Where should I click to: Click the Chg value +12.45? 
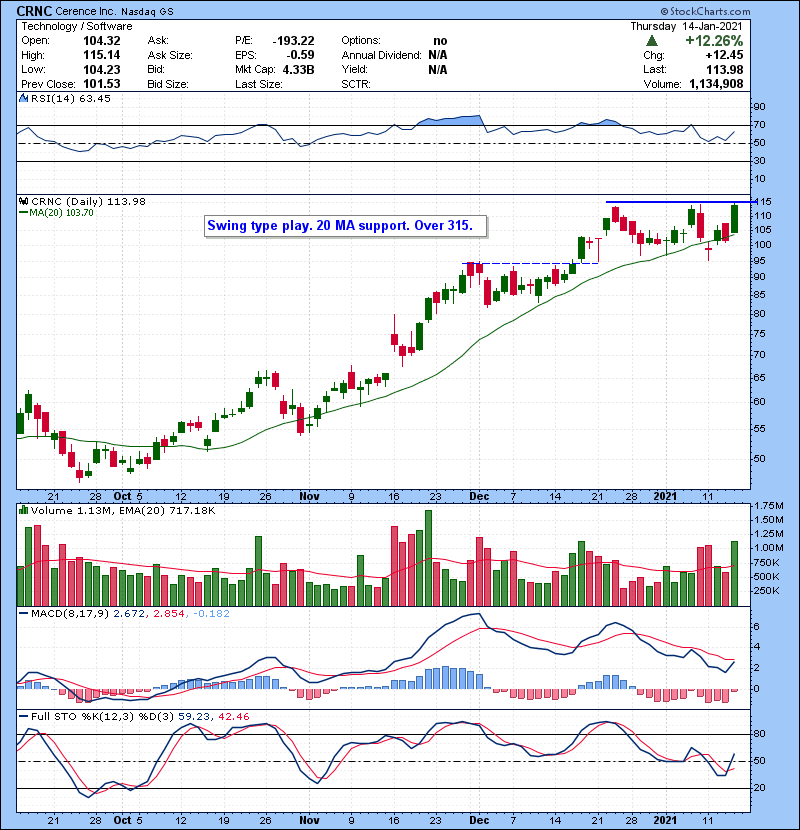[x=724, y=55]
